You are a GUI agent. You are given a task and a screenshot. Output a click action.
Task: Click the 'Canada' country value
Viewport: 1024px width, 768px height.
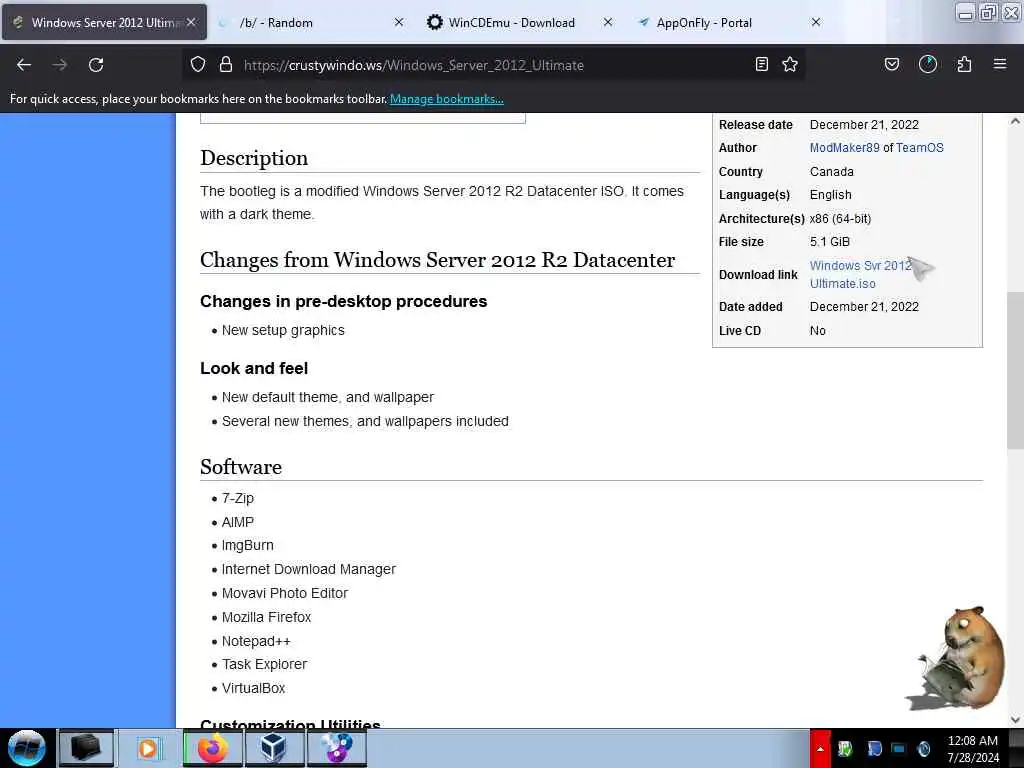tap(831, 172)
